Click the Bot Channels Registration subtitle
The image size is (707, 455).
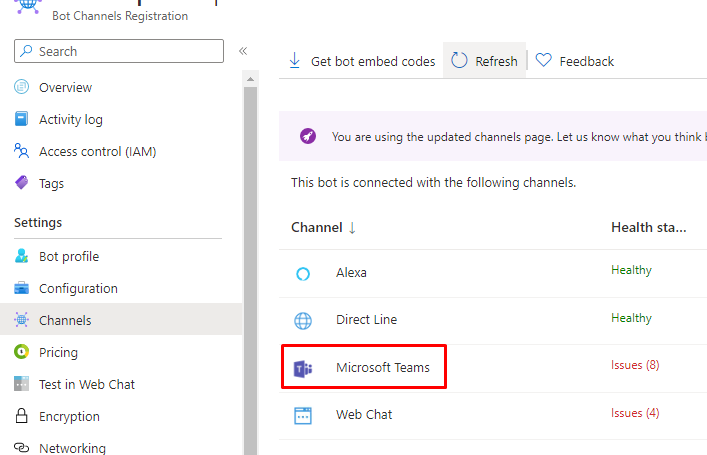(x=120, y=16)
